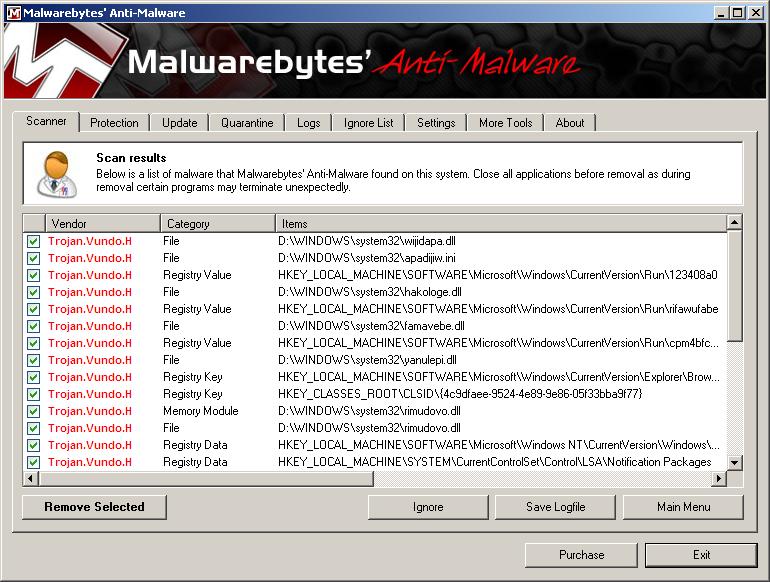The height and width of the screenshot is (582, 770).
Task: Sort list by the Vendor column header
Action: [x=103, y=223]
